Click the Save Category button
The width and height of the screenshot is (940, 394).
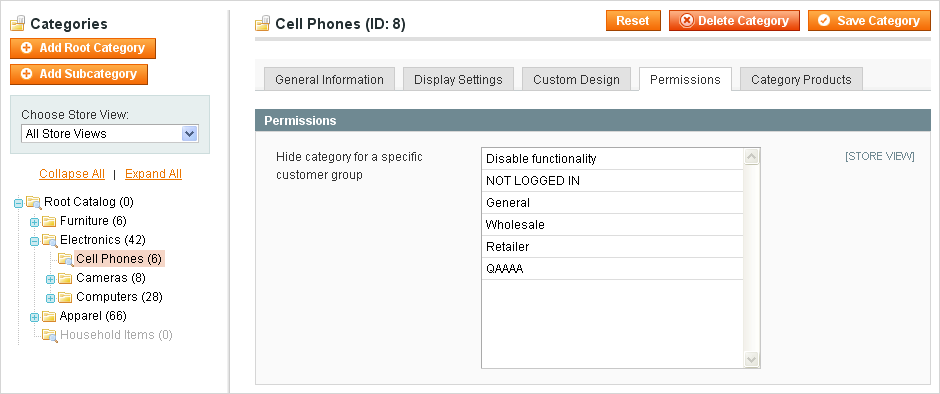pyautogui.click(x=869, y=20)
